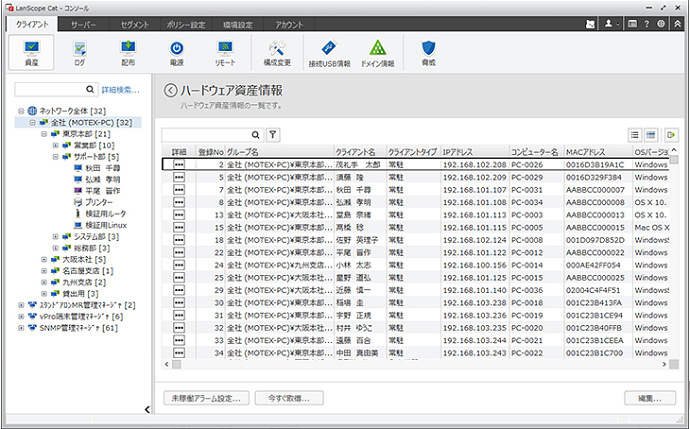Viewport: 690px width, 429px height.
Task: Open 詳細検索... link
Action: pyautogui.click(x=120, y=90)
